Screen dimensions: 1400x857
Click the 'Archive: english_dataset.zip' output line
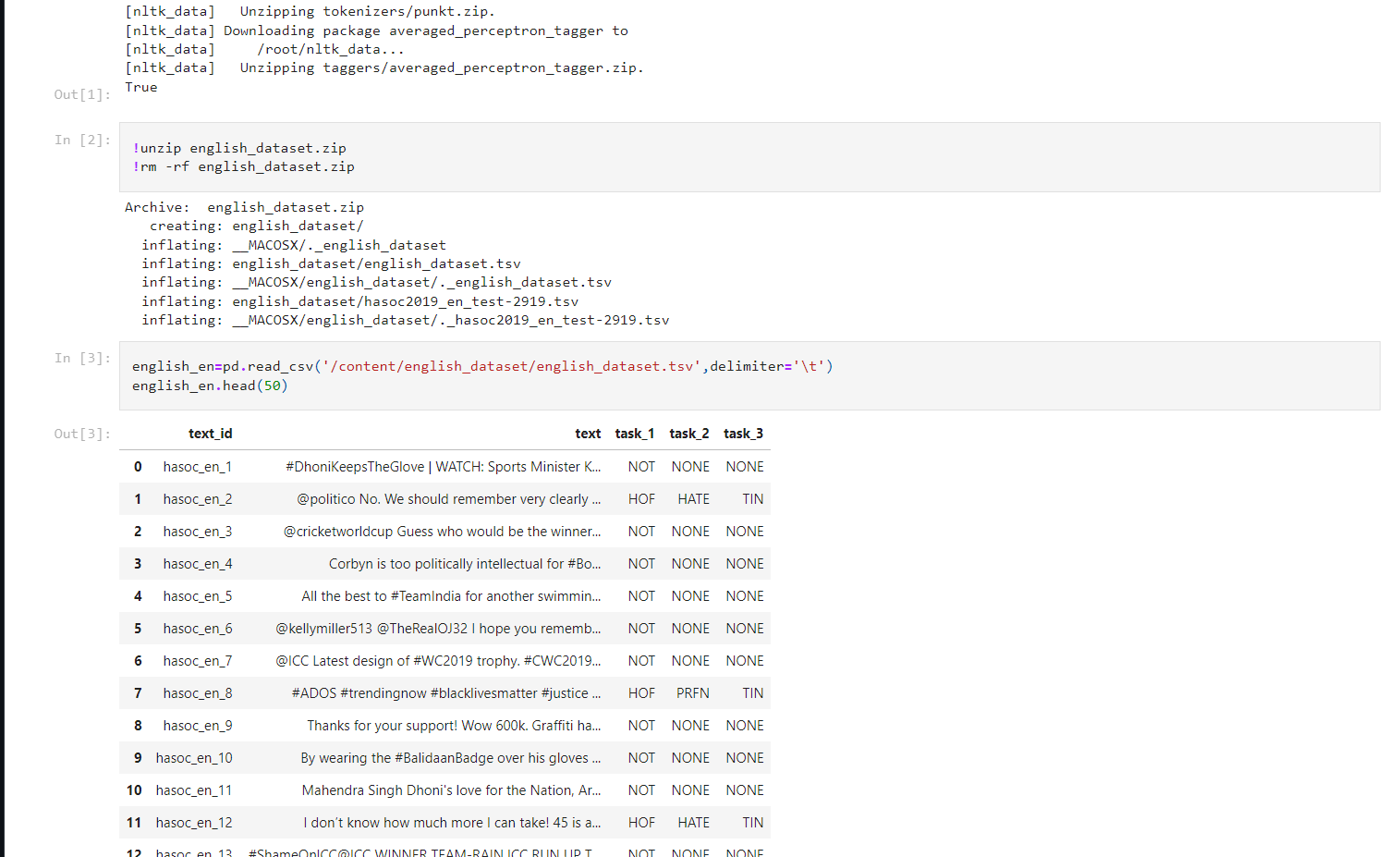pyautogui.click(x=245, y=207)
